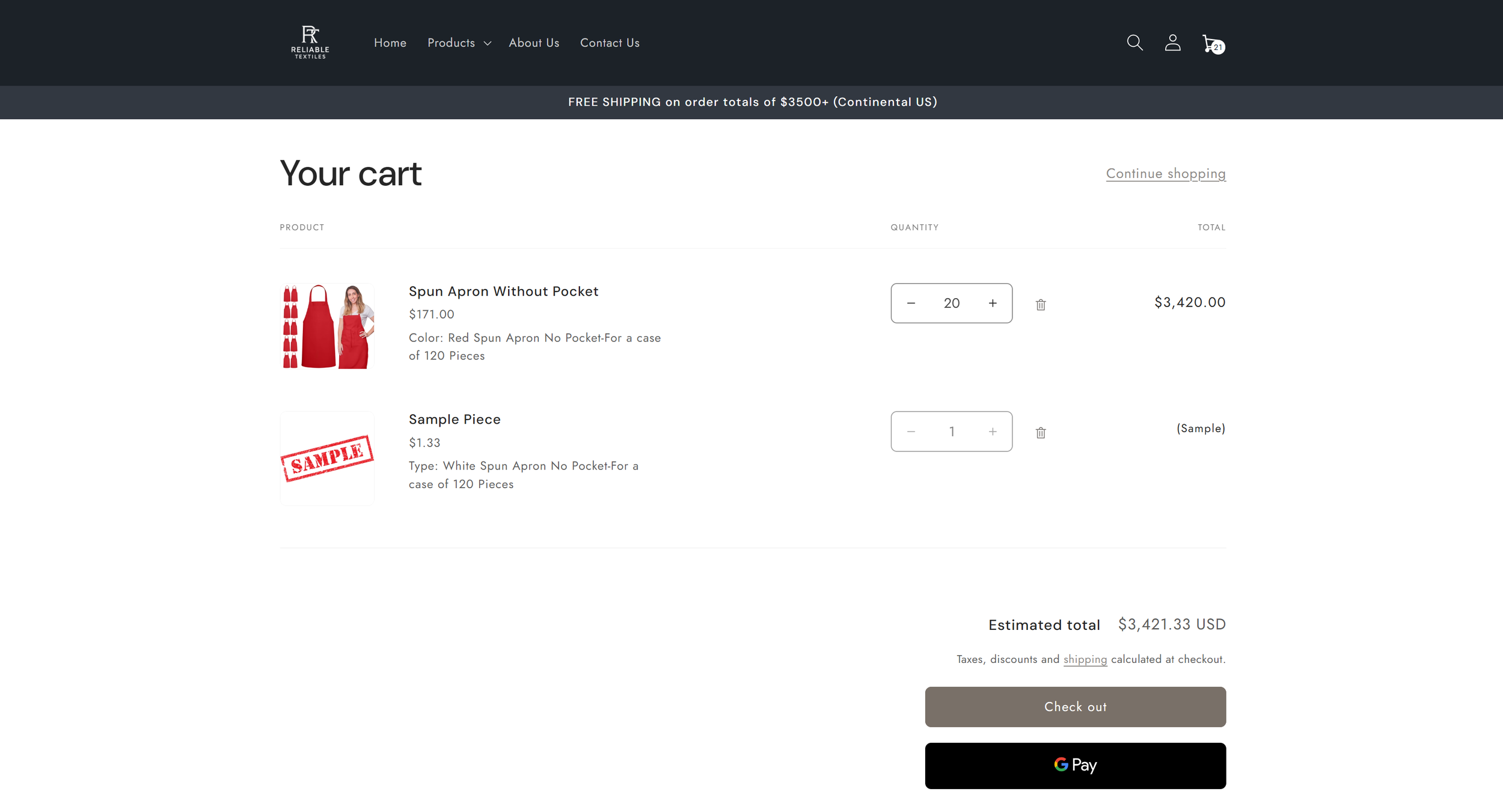
Task: Follow the Continue shopping link
Action: click(1165, 174)
